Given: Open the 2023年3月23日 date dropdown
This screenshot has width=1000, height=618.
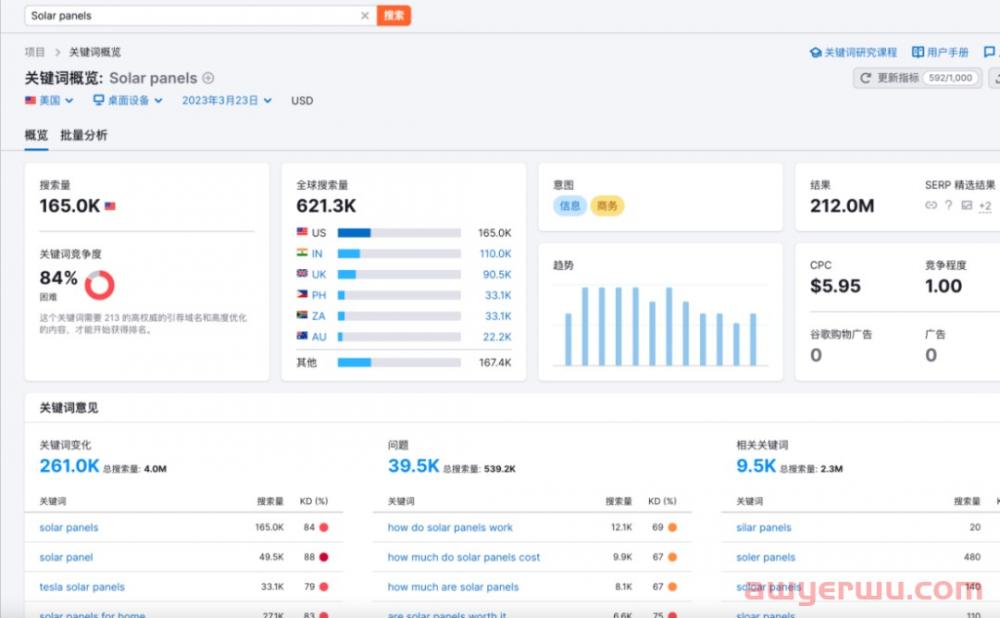Looking at the screenshot, I should (227, 101).
